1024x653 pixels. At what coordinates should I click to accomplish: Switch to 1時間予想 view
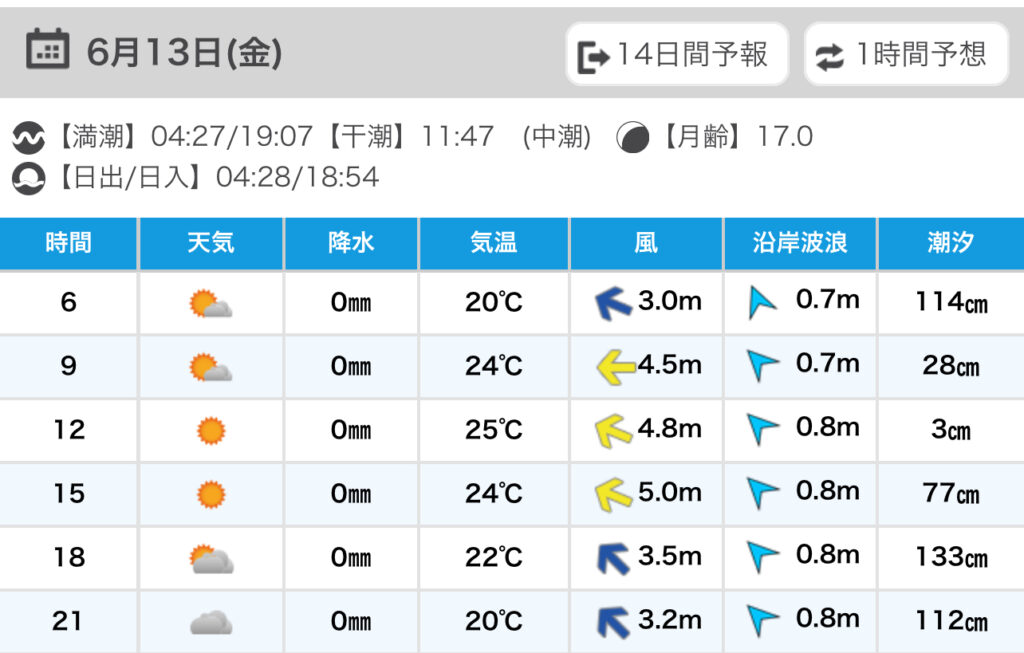coord(906,54)
